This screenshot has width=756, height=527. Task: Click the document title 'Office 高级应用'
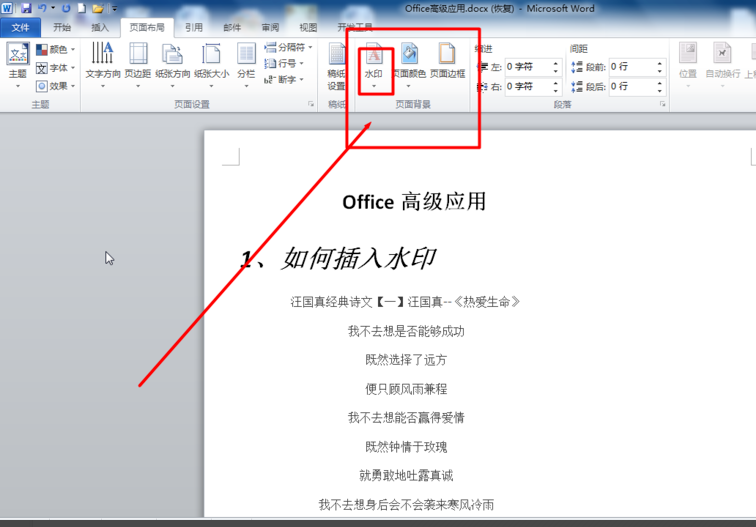(x=414, y=202)
